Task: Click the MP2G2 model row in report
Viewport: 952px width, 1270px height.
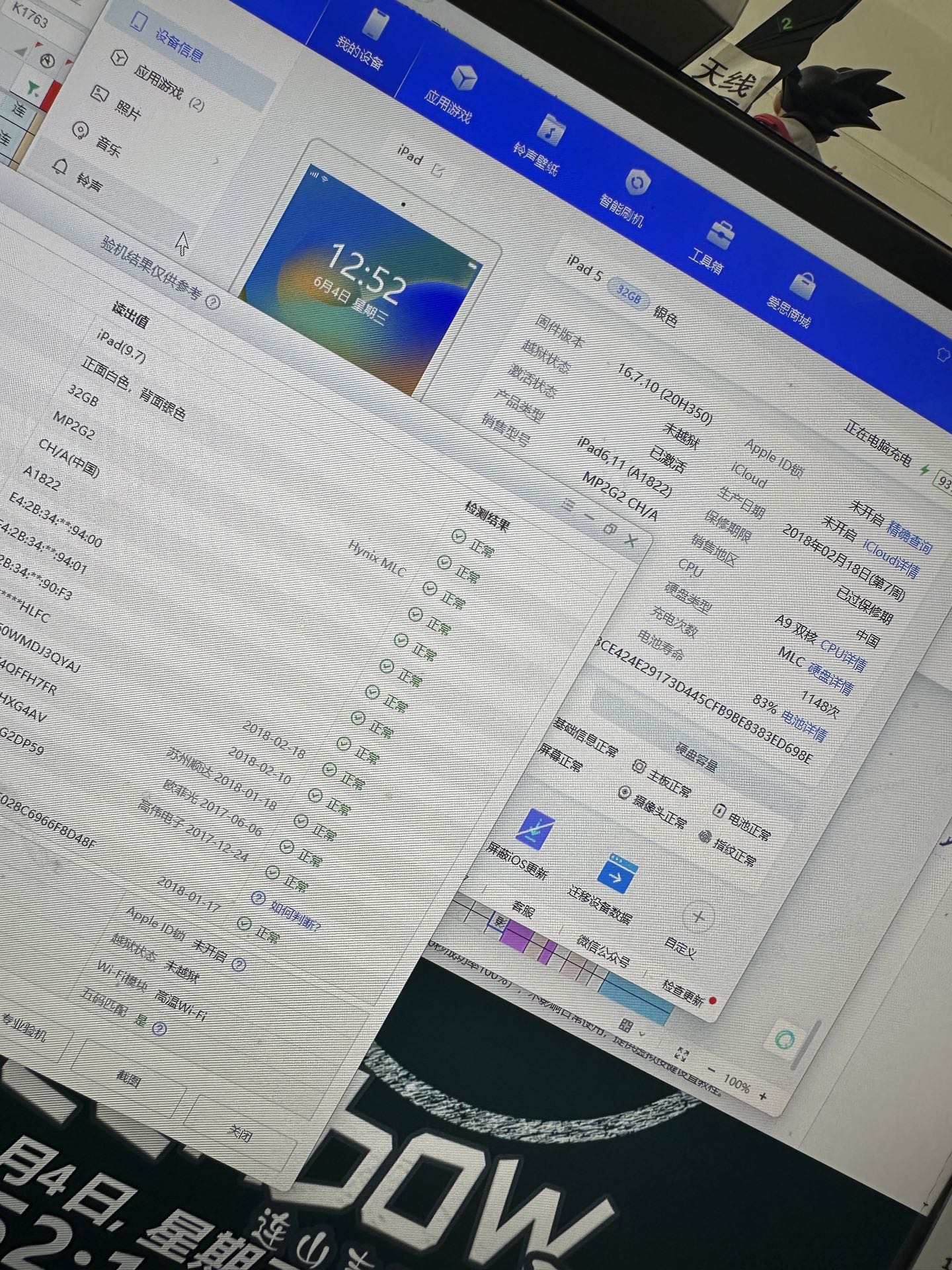Action: pyautogui.click(x=73, y=424)
